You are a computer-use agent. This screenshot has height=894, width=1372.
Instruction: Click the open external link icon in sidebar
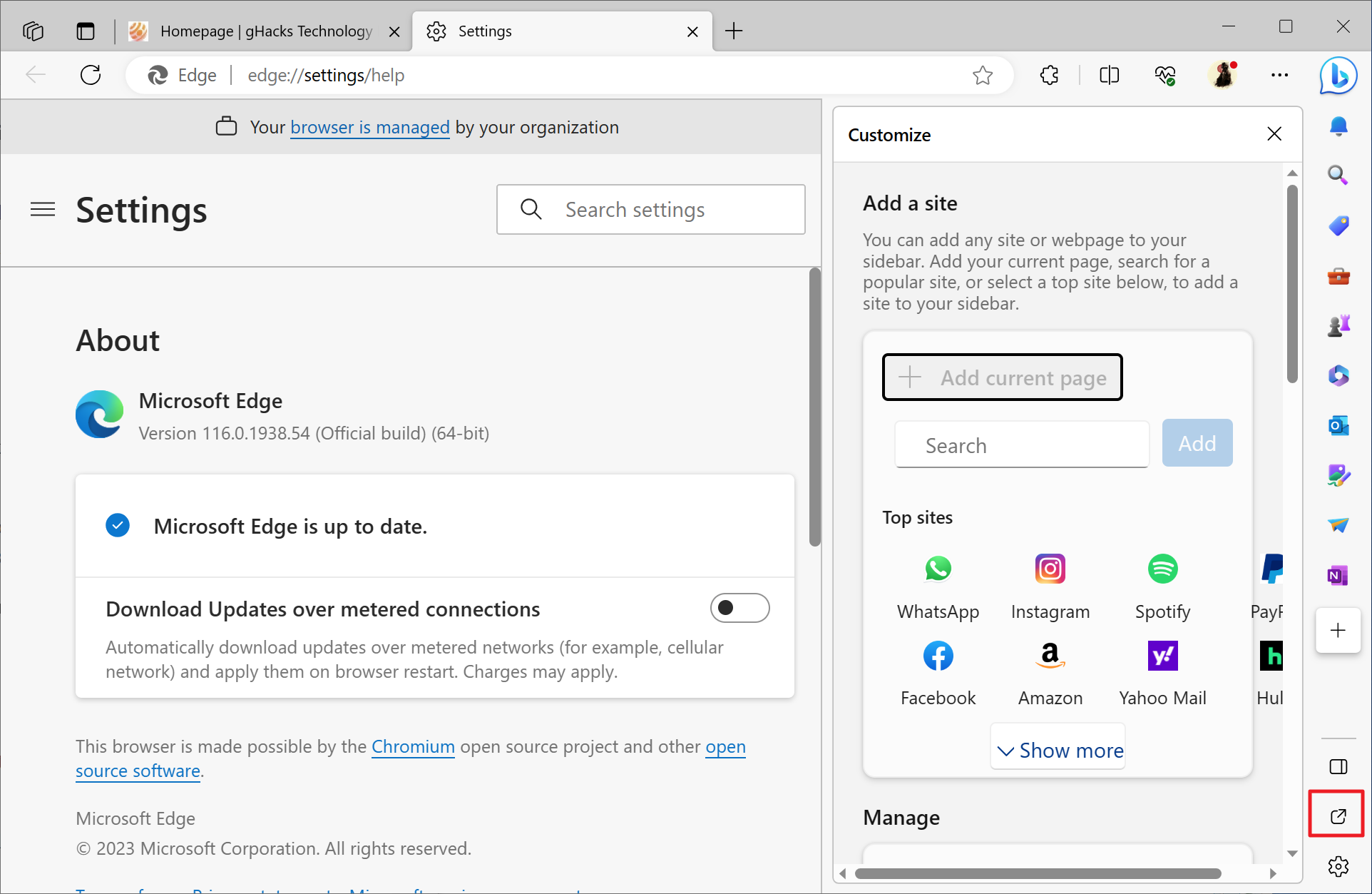click(x=1337, y=815)
